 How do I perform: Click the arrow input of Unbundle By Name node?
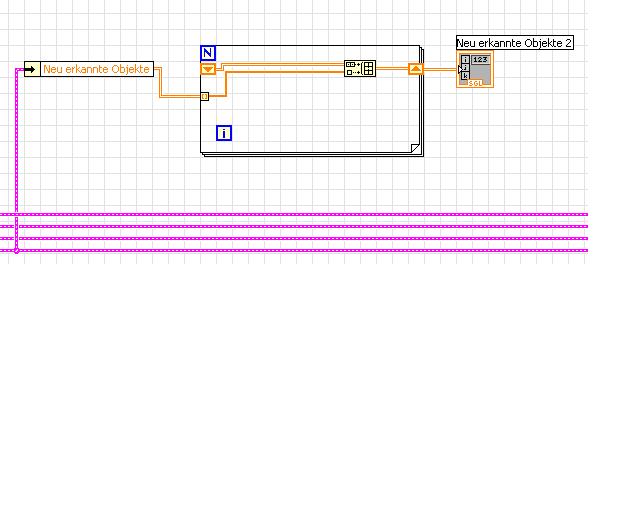(32, 69)
